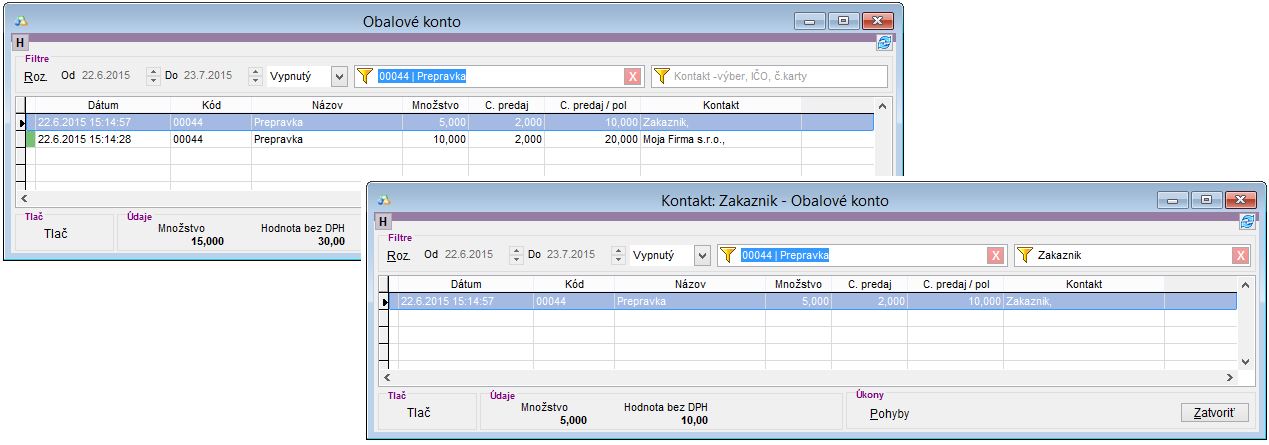The height and width of the screenshot is (445, 1269).
Task: Clear the 00044 | Prepravka filter in Obalové konto
Action: click(632, 76)
